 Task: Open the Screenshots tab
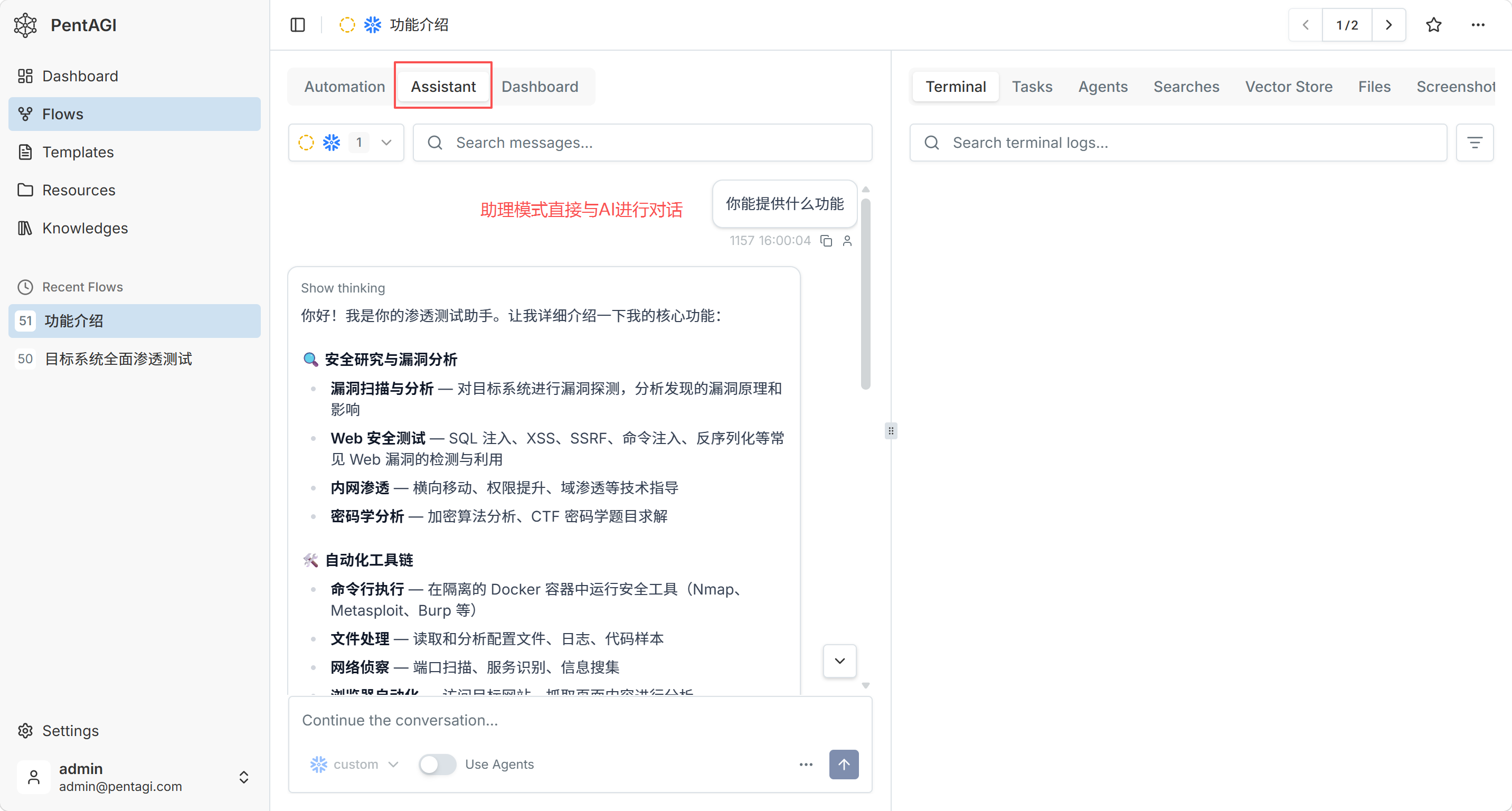click(1455, 87)
